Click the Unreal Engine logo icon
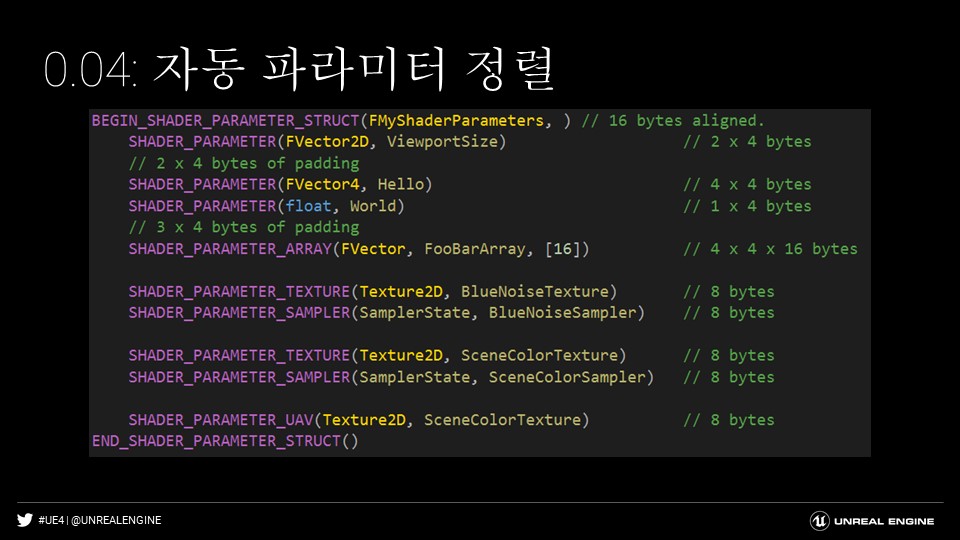Image resolution: width=960 pixels, height=540 pixels. pos(819,521)
